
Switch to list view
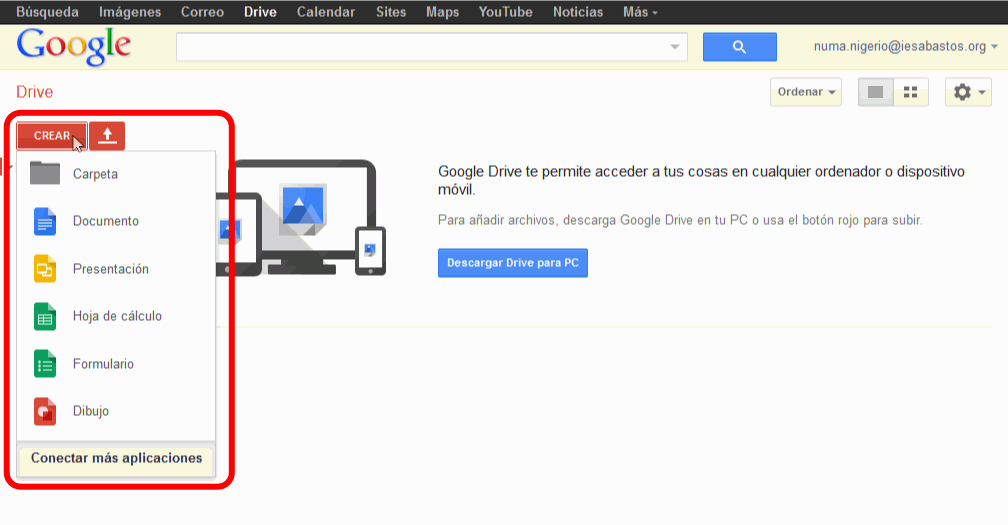pos(876,92)
